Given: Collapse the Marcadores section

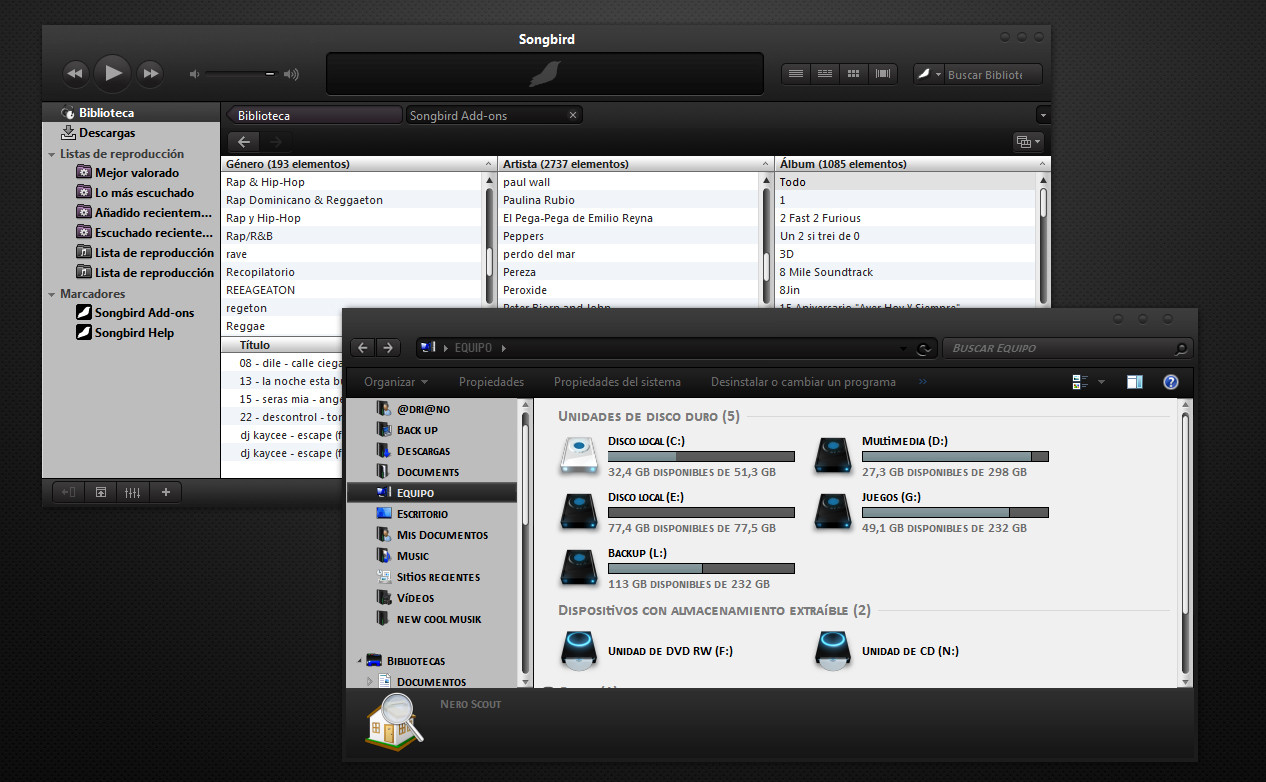Looking at the screenshot, I should point(52,294).
